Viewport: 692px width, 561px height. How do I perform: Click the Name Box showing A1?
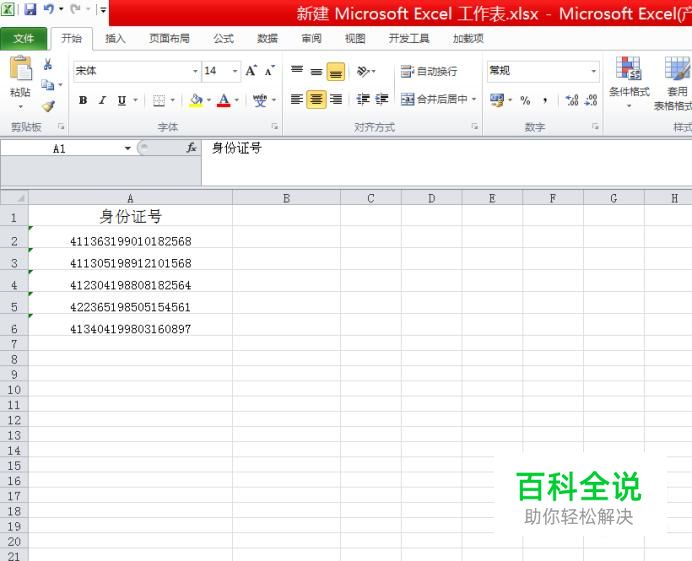pyautogui.click(x=61, y=149)
